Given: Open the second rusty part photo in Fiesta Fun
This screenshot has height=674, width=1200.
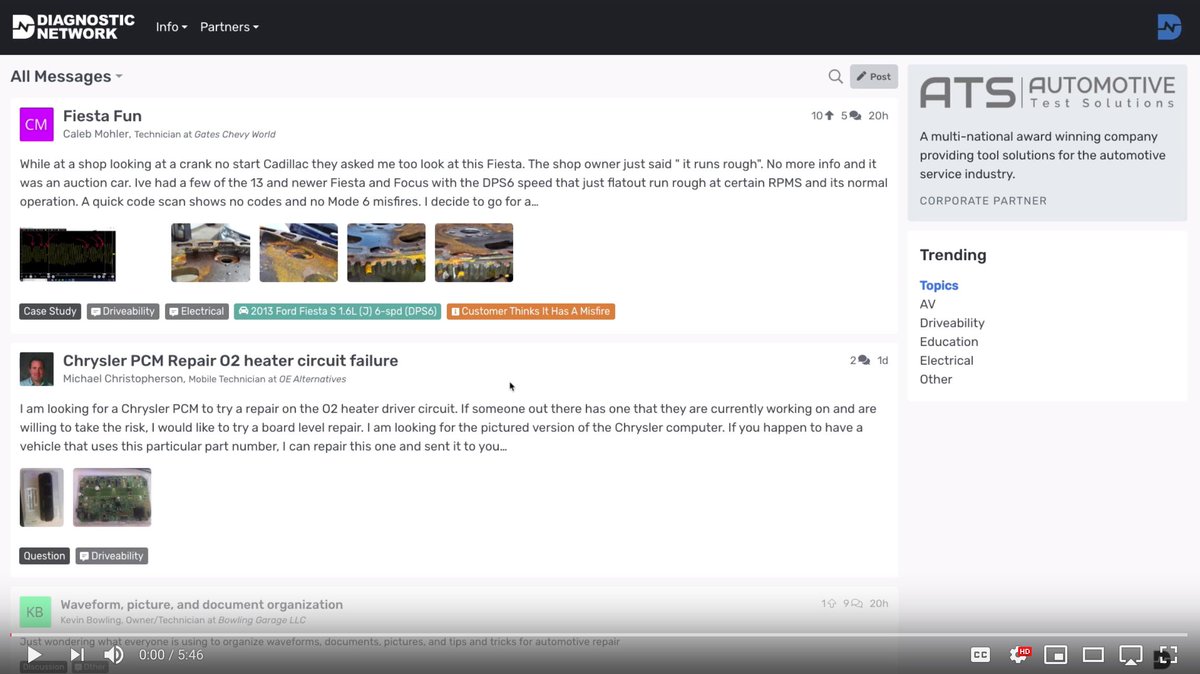Looking at the screenshot, I should tap(298, 253).
